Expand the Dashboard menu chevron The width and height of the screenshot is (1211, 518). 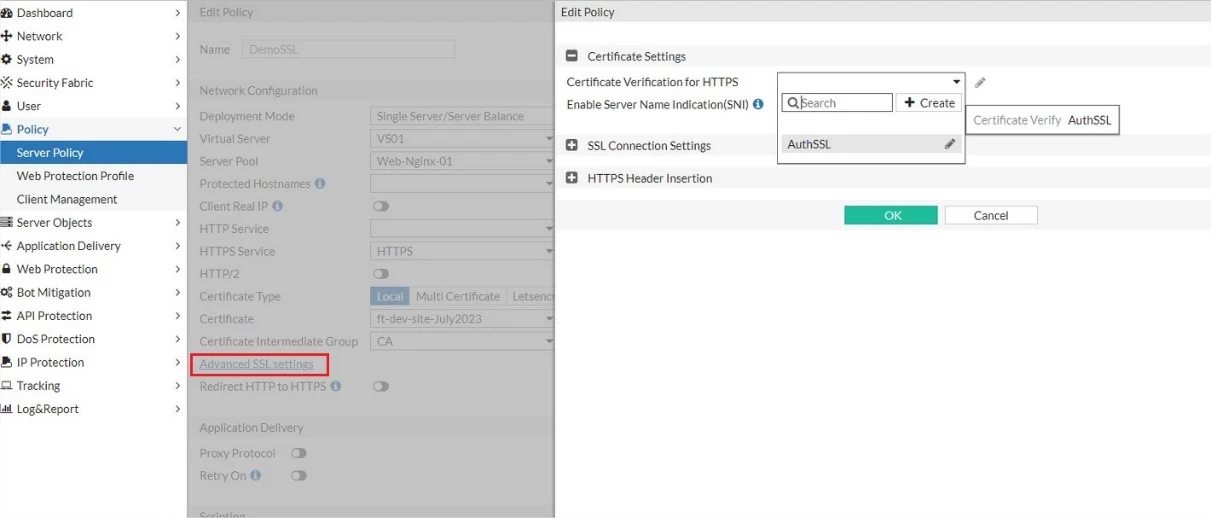click(178, 13)
